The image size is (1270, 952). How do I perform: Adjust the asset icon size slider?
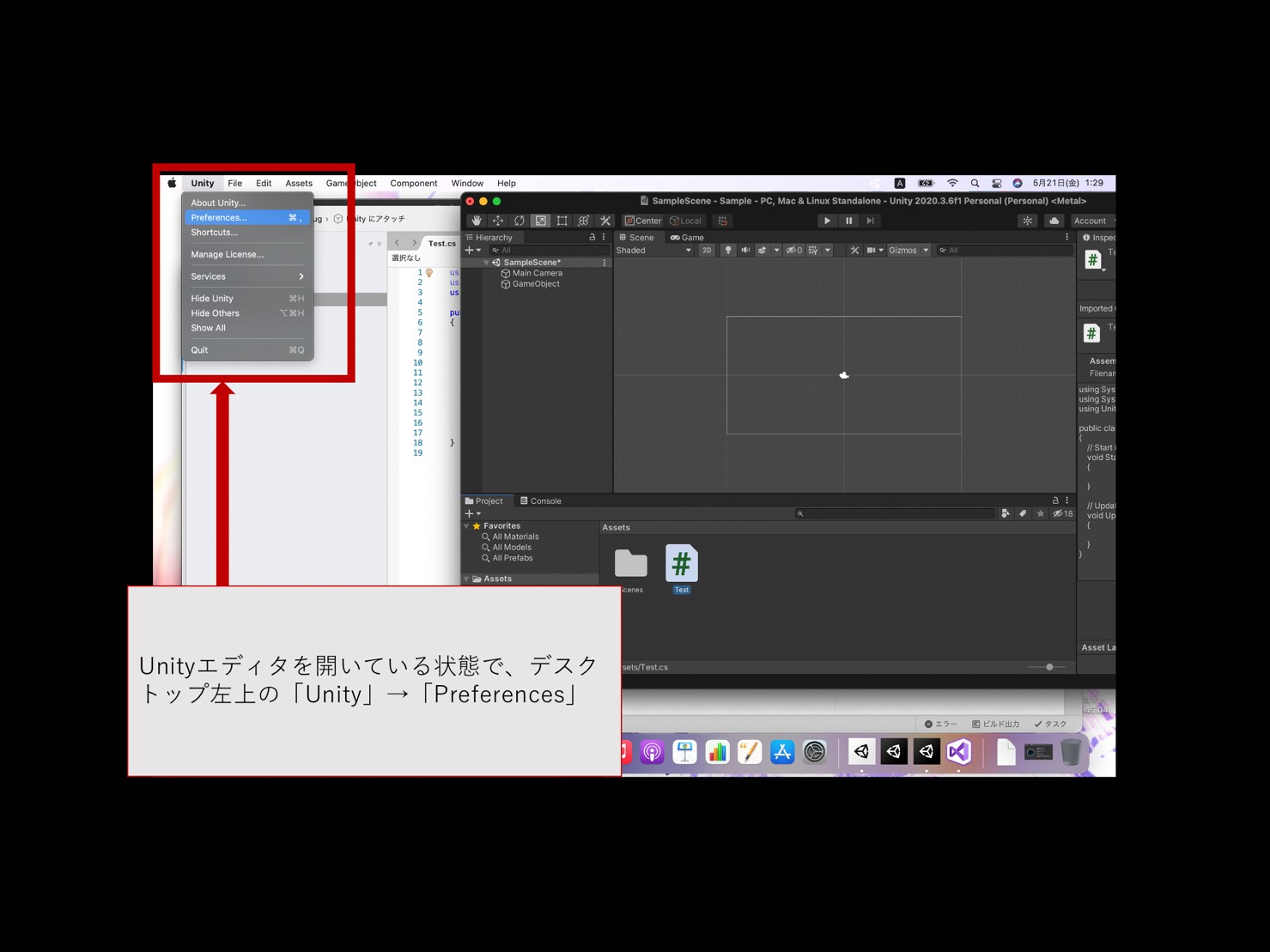(x=1048, y=667)
